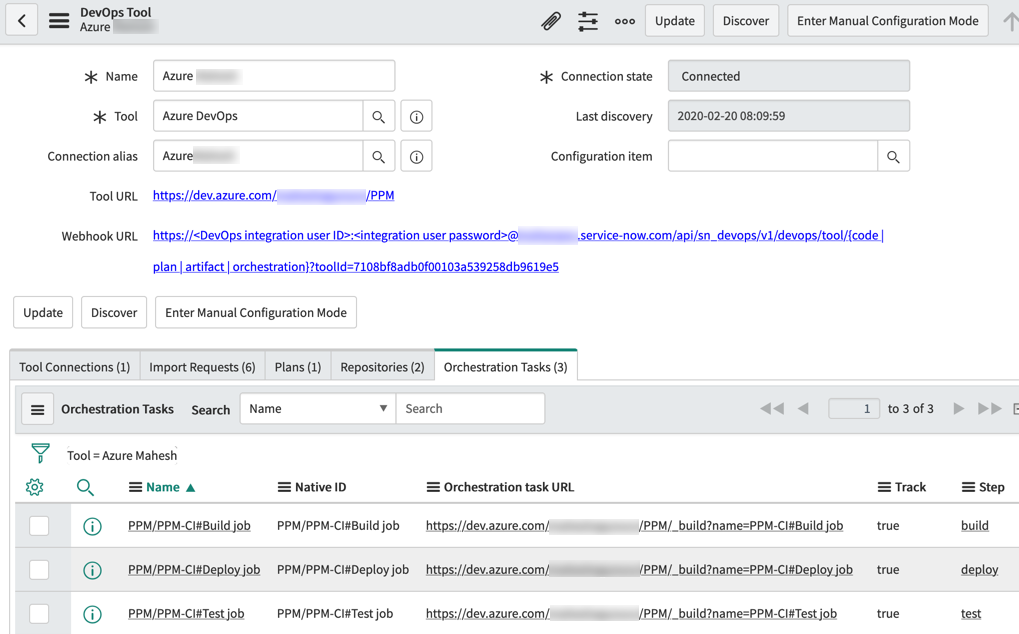Click the page number input field
The width and height of the screenshot is (1019, 634).
click(854, 409)
